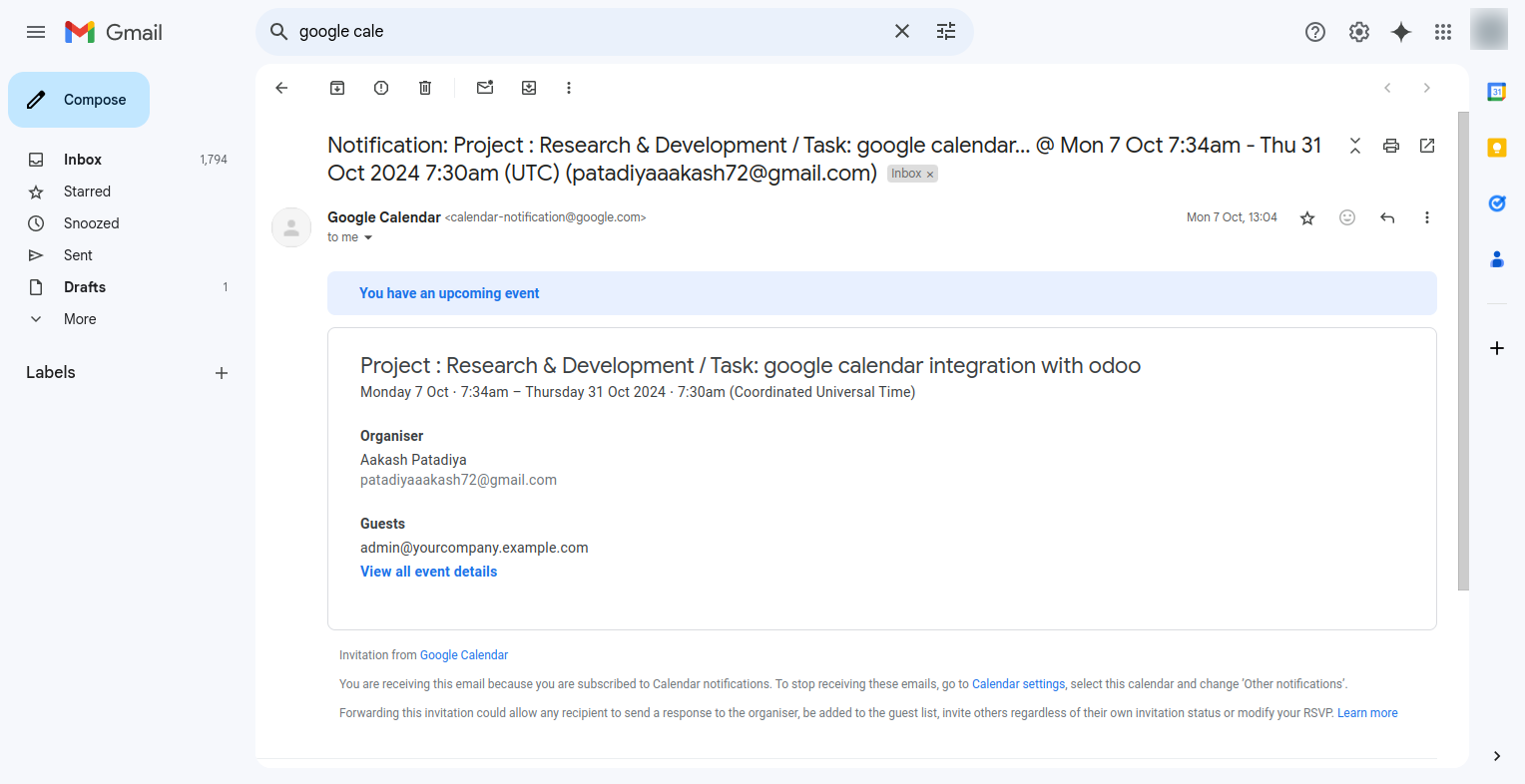
Task: Open Google Tasks side panel icon
Action: point(1497,203)
